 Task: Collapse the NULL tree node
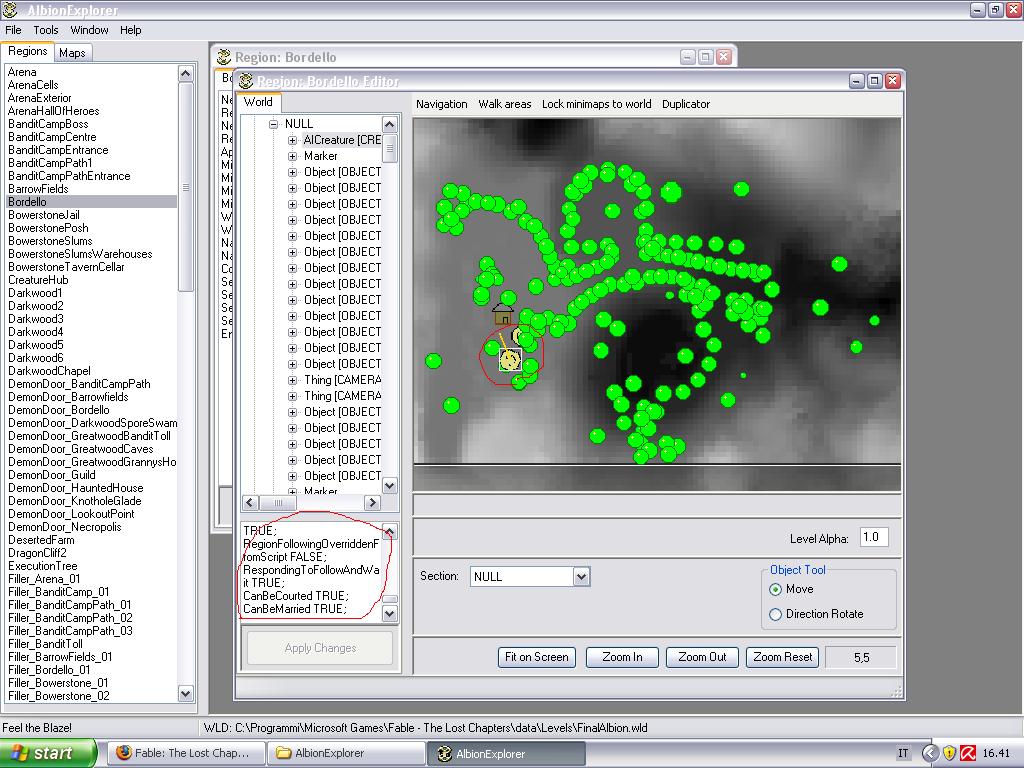tap(273, 124)
